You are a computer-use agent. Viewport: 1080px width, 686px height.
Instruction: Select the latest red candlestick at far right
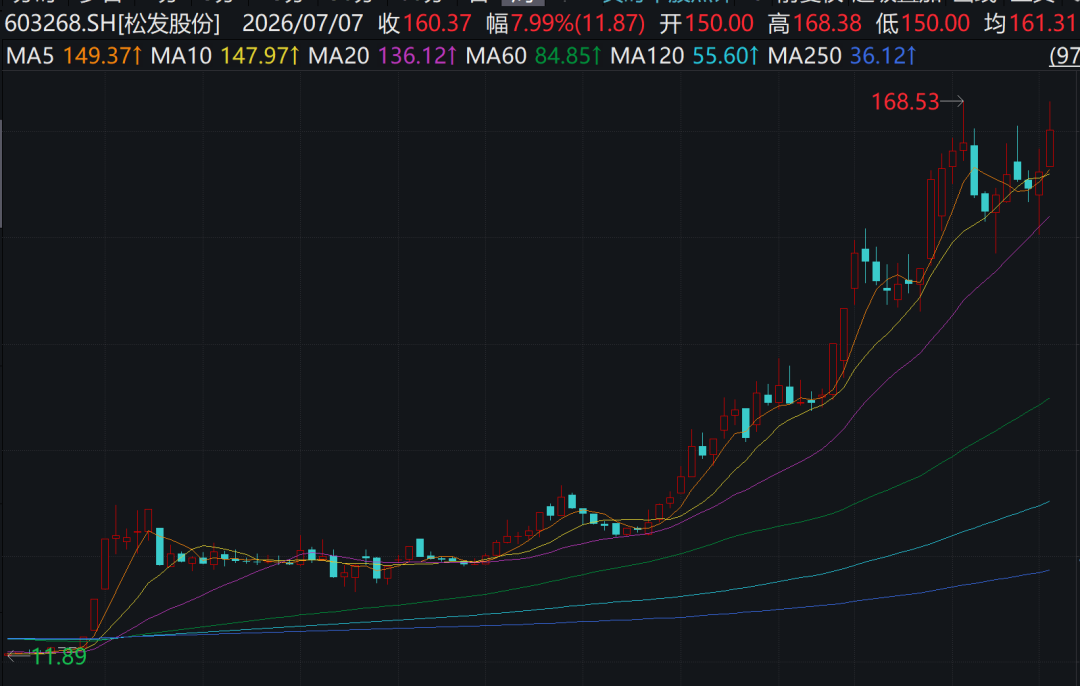tap(1050, 147)
